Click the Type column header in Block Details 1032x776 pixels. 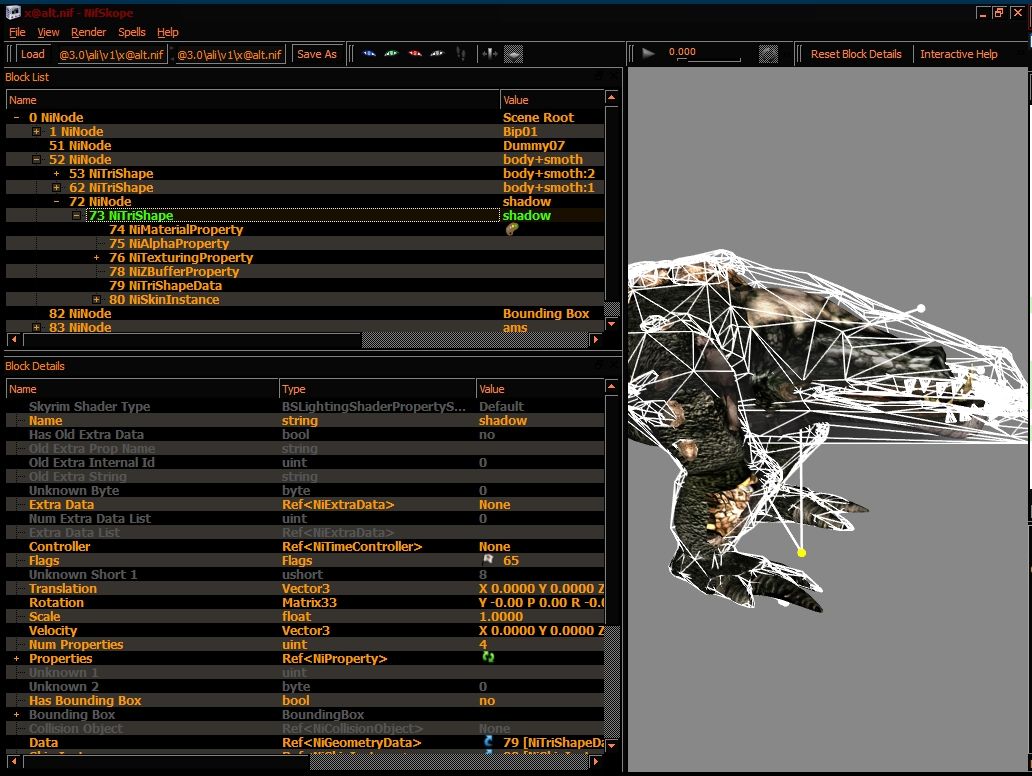[377, 389]
